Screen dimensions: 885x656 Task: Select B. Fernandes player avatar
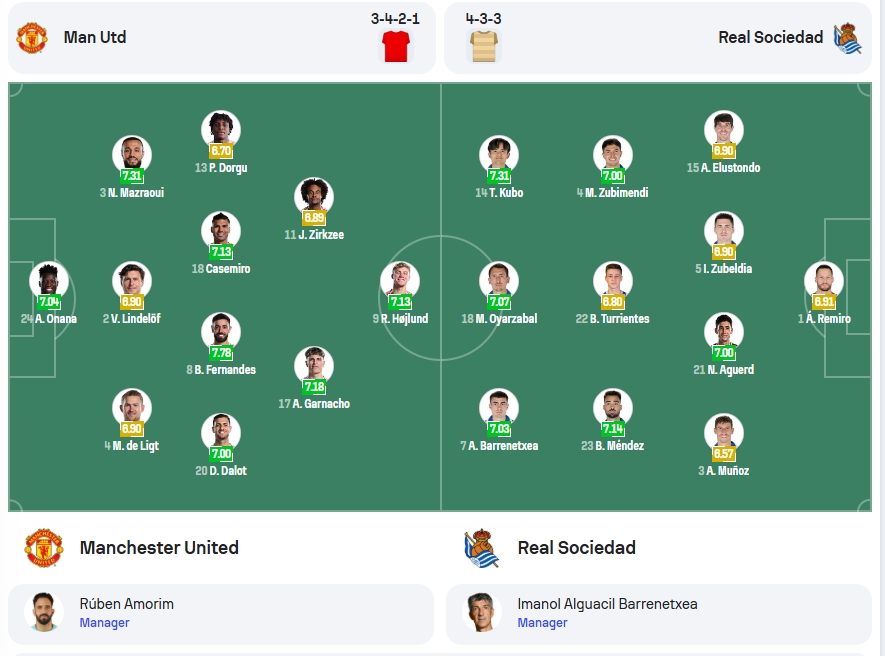(x=221, y=331)
